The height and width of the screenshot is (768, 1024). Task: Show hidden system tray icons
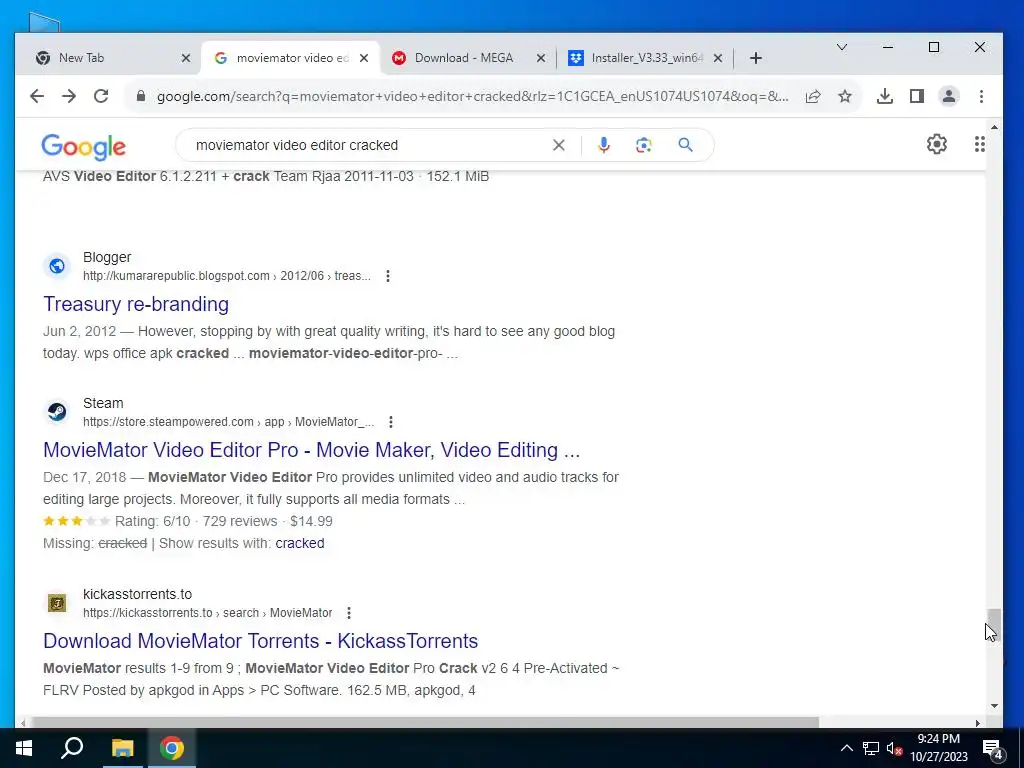[x=846, y=748]
